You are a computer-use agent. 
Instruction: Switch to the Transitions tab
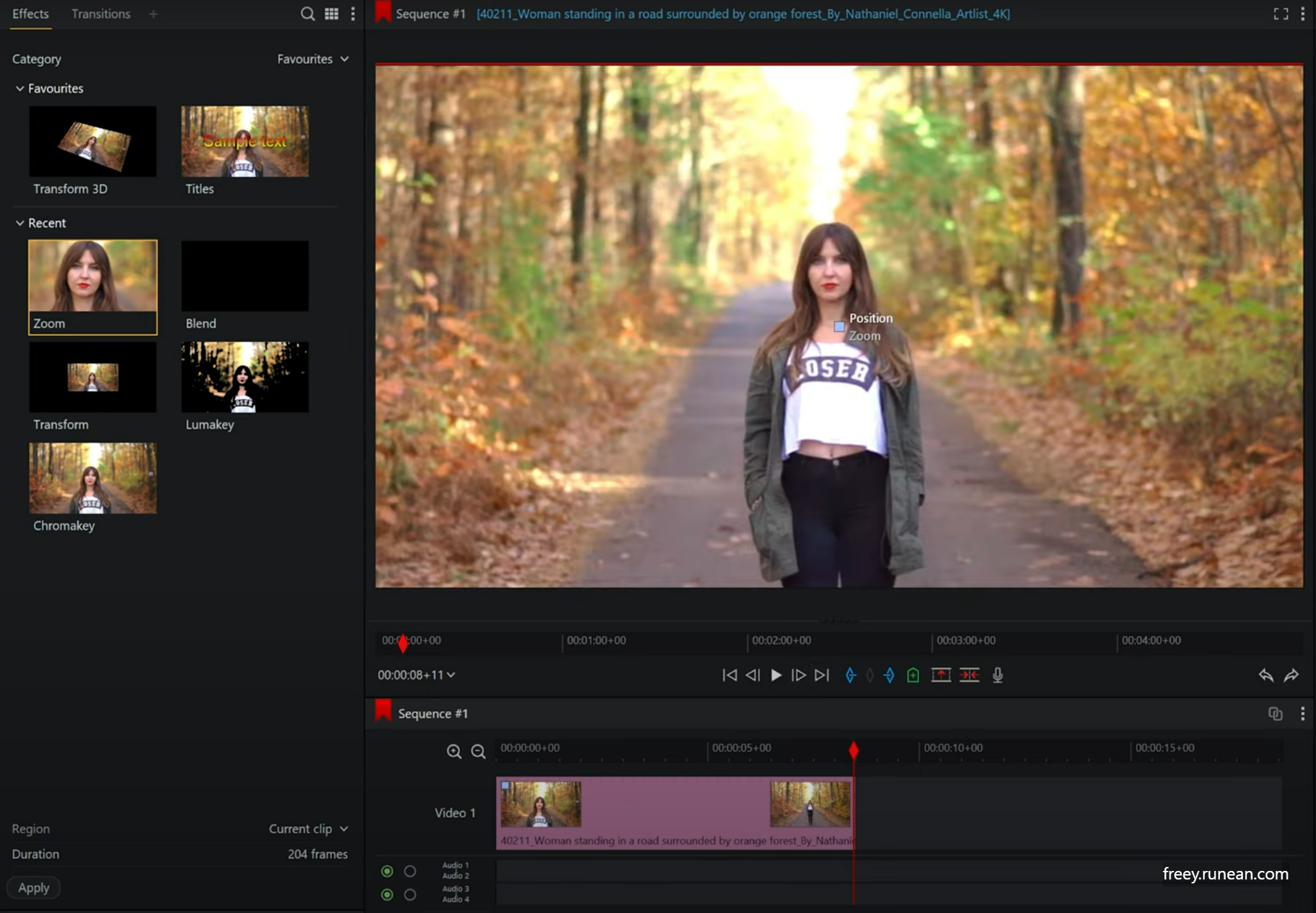[x=101, y=14]
